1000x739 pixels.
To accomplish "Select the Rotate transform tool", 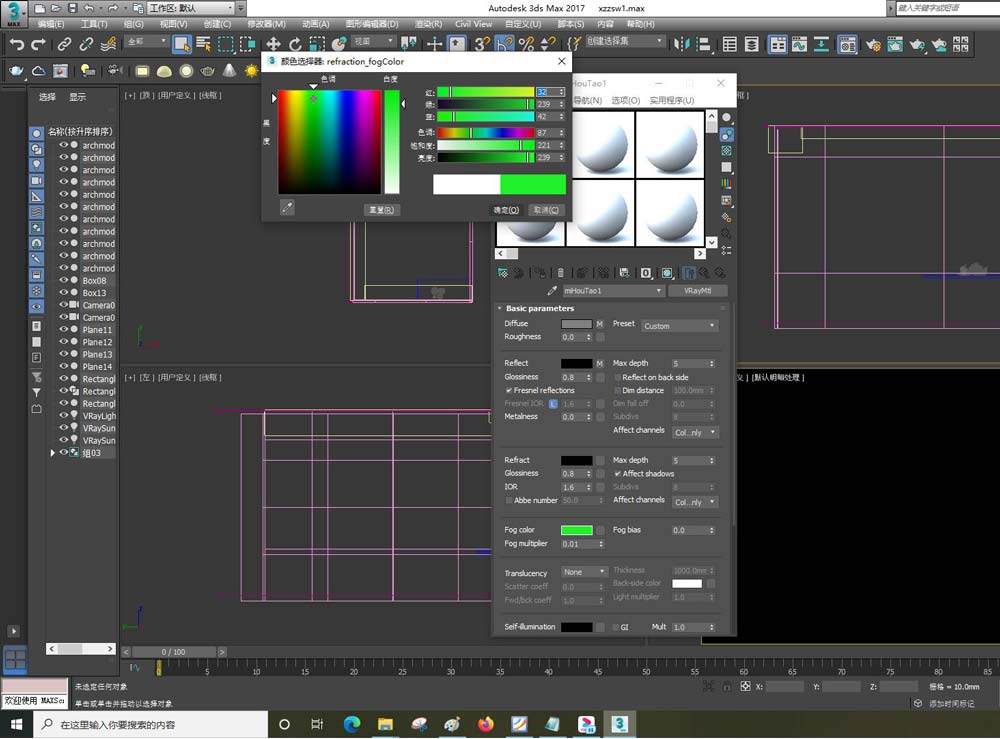I will (x=295, y=44).
